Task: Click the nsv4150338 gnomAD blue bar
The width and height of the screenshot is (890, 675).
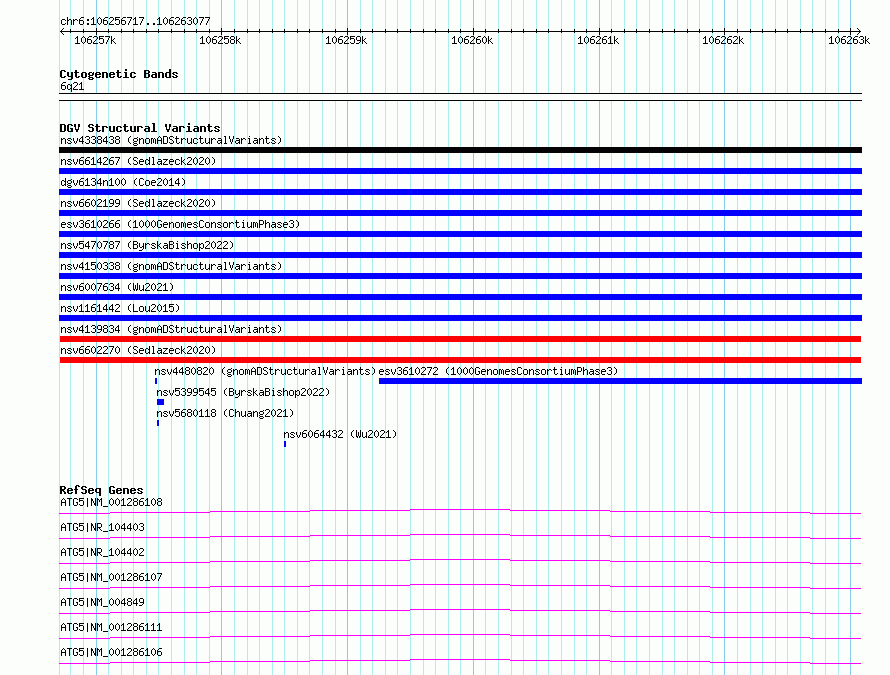Action: [x=460, y=276]
